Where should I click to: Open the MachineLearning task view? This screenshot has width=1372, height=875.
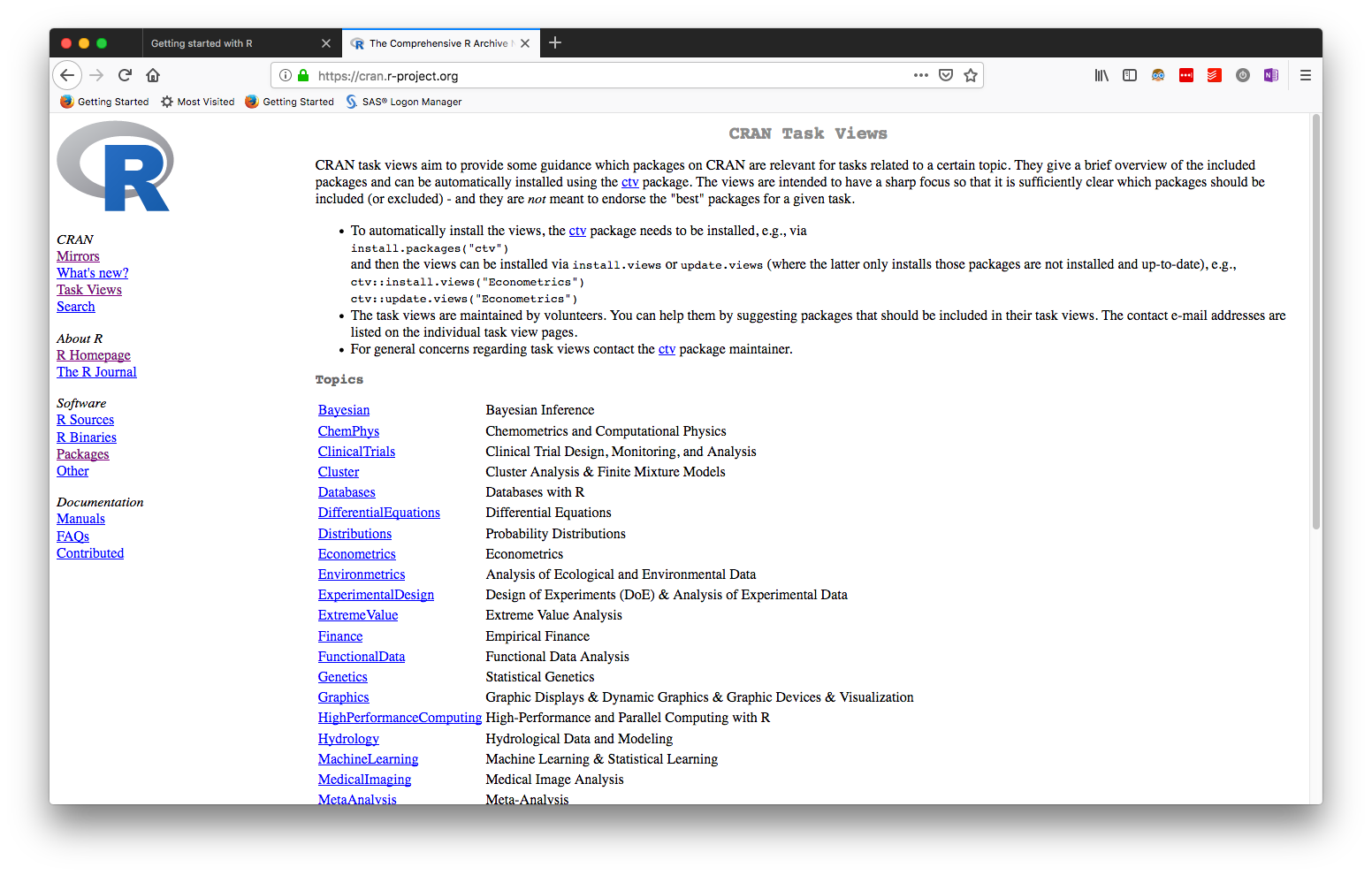(x=368, y=759)
